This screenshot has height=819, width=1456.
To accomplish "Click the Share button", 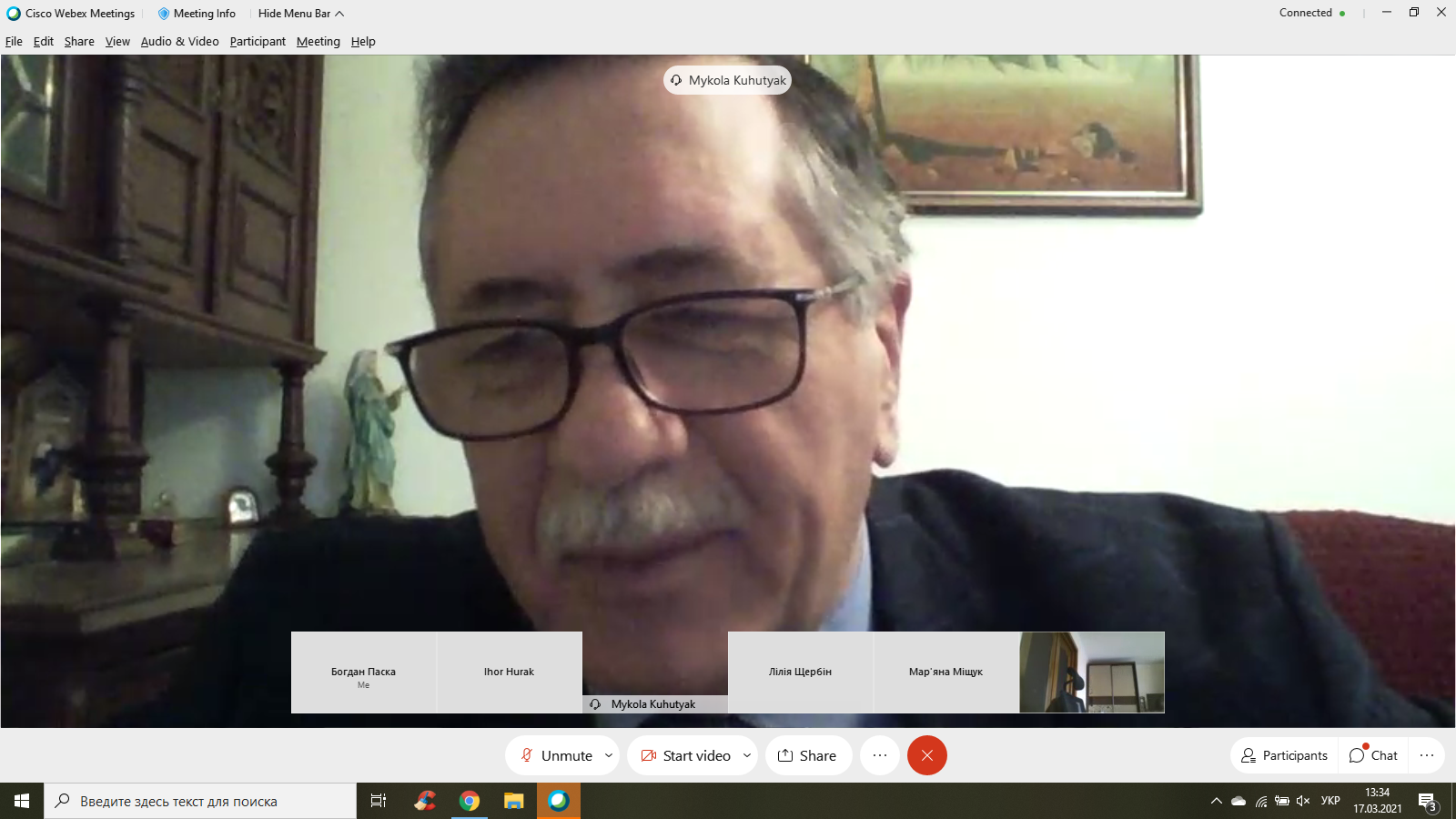I will point(807,755).
